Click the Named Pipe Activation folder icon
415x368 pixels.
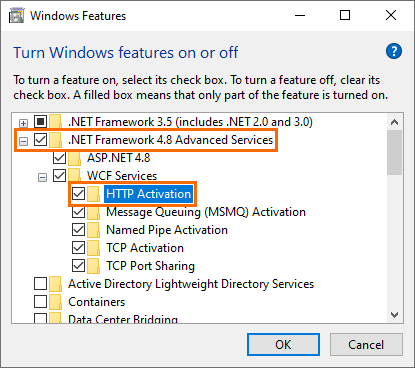tap(94, 230)
